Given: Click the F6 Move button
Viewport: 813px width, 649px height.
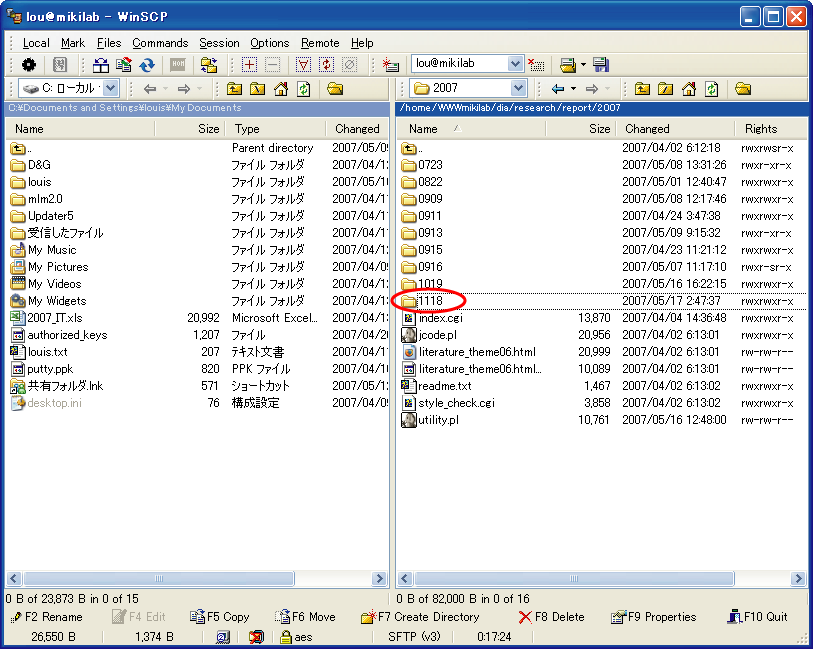Looking at the screenshot, I should tap(305, 617).
